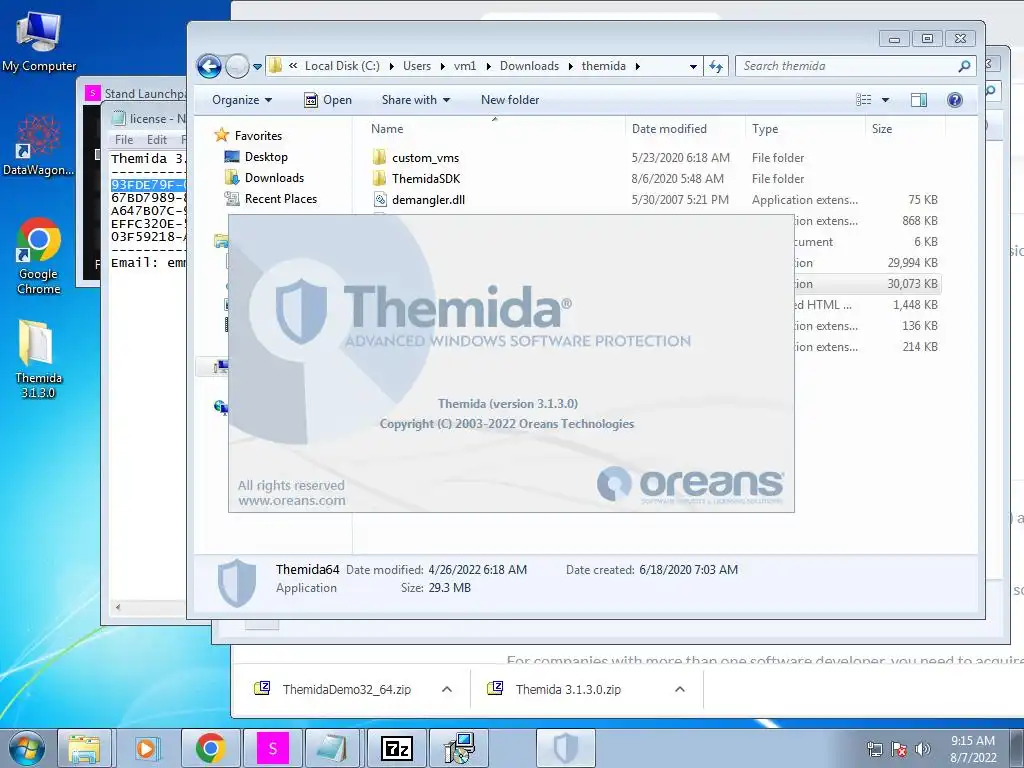This screenshot has width=1024, height=768.
Task: Click Users in the address path
Action: tap(417, 66)
